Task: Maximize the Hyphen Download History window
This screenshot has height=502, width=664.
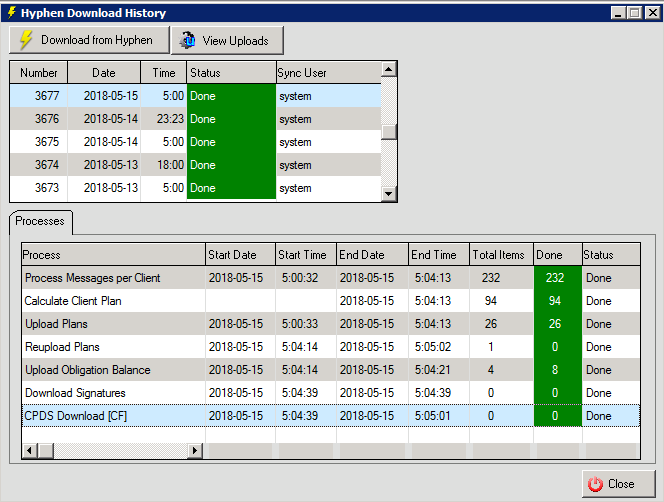Action: point(634,13)
